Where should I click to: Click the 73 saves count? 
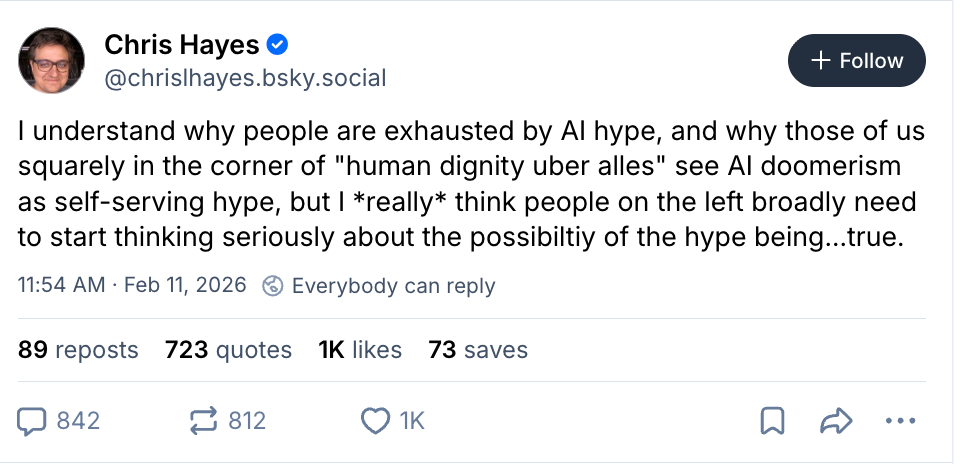478,350
